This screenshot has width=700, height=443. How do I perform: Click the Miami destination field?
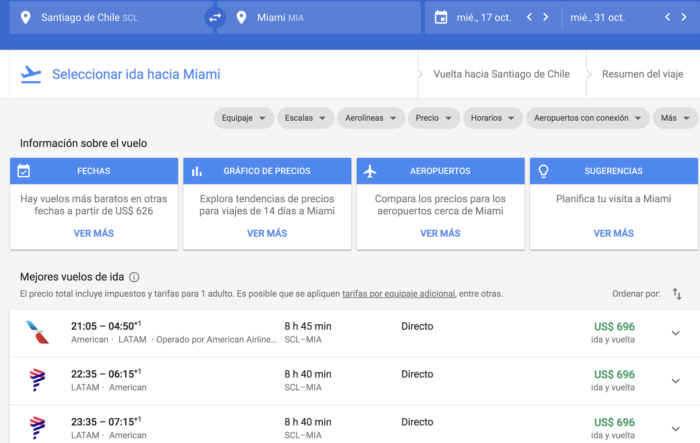coord(320,17)
